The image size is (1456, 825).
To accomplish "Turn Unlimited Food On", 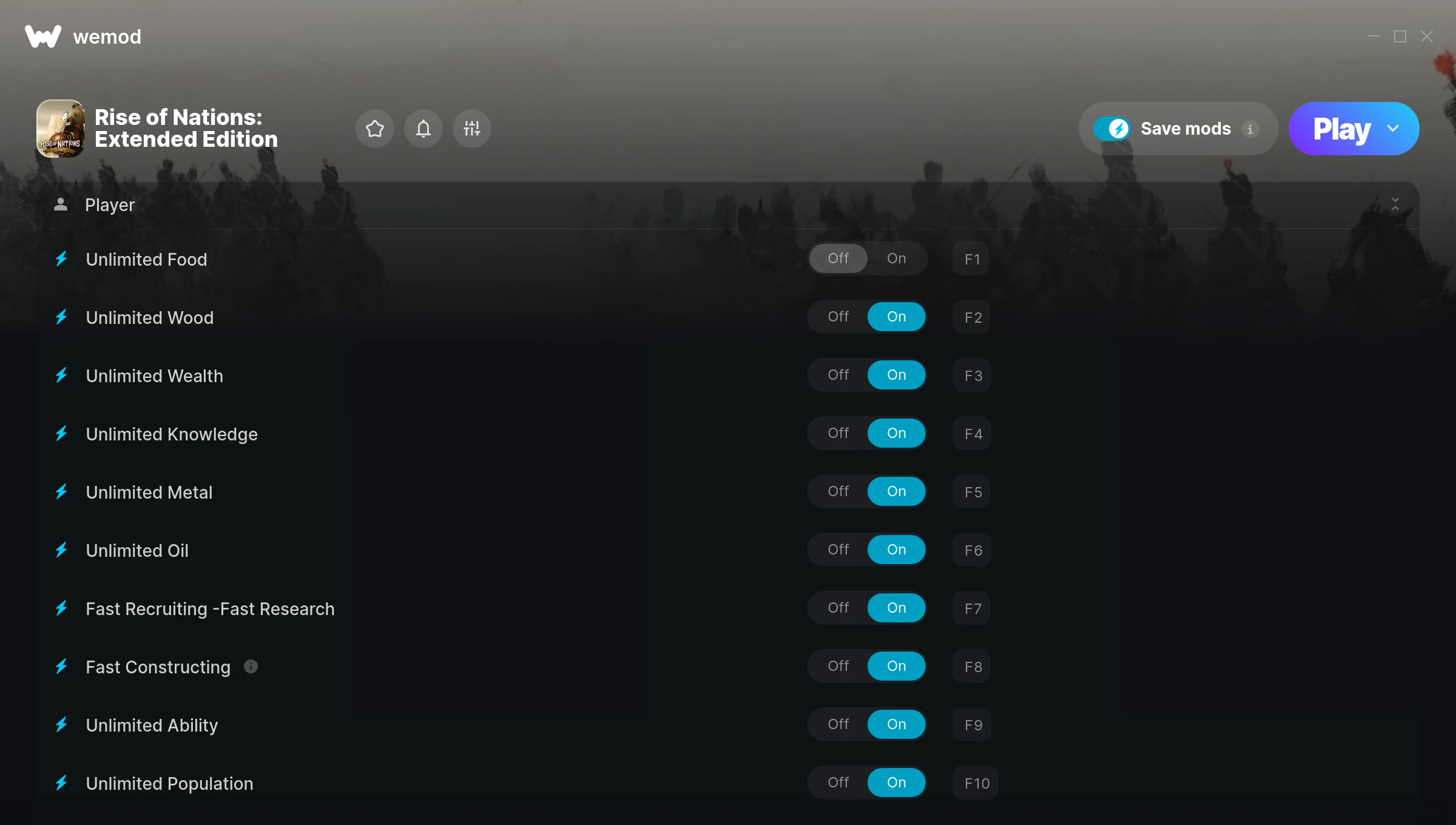I will tap(897, 258).
